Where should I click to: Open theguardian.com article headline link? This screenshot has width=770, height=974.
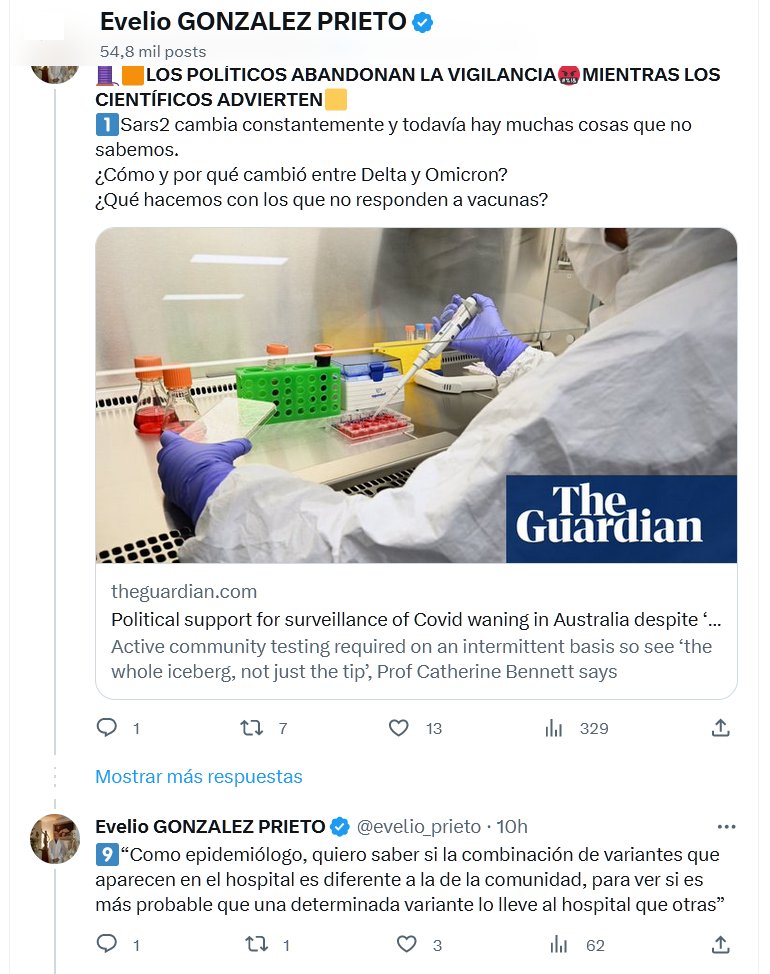[416, 619]
